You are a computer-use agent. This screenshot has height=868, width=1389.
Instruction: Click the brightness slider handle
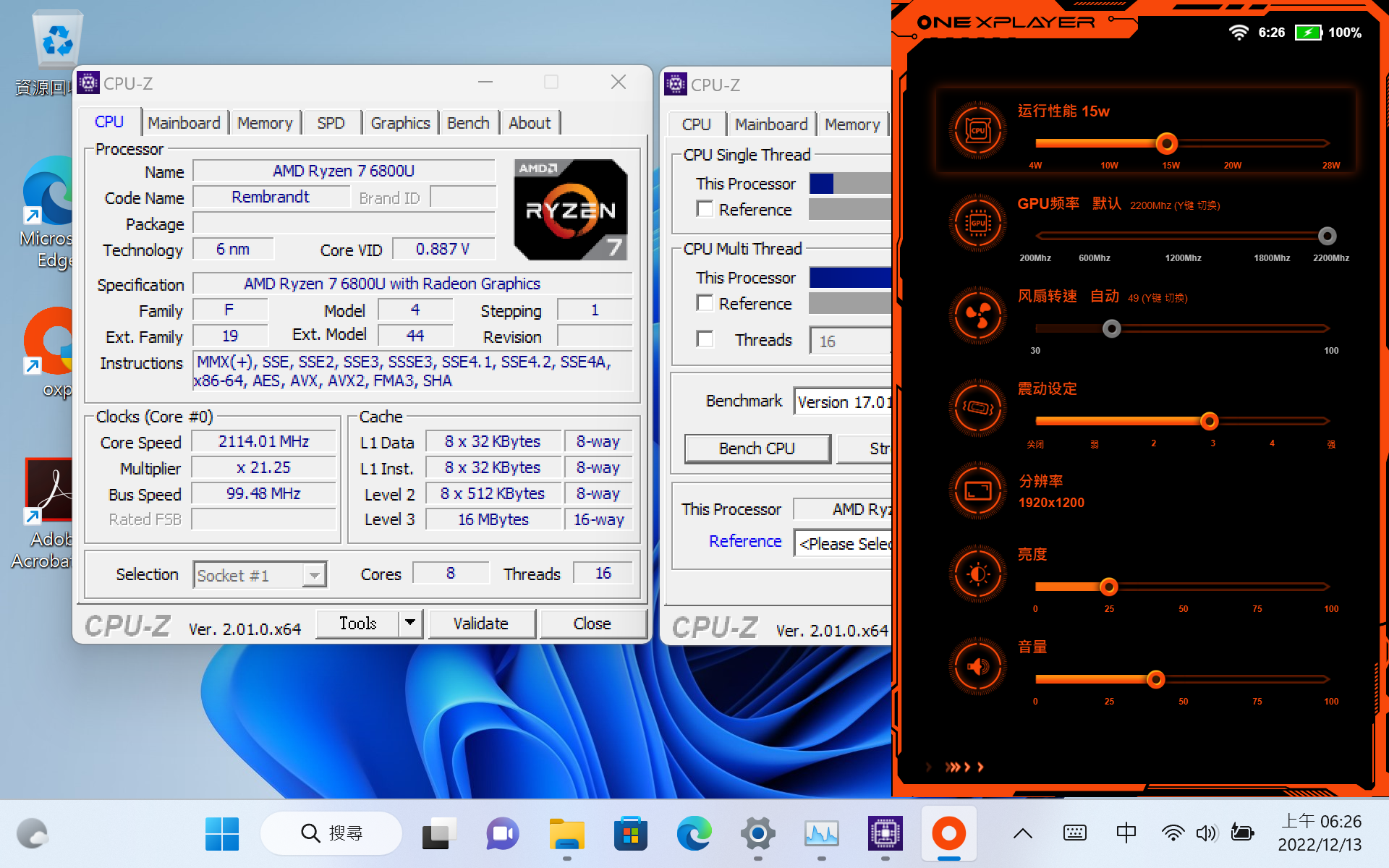click(x=1108, y=586)
